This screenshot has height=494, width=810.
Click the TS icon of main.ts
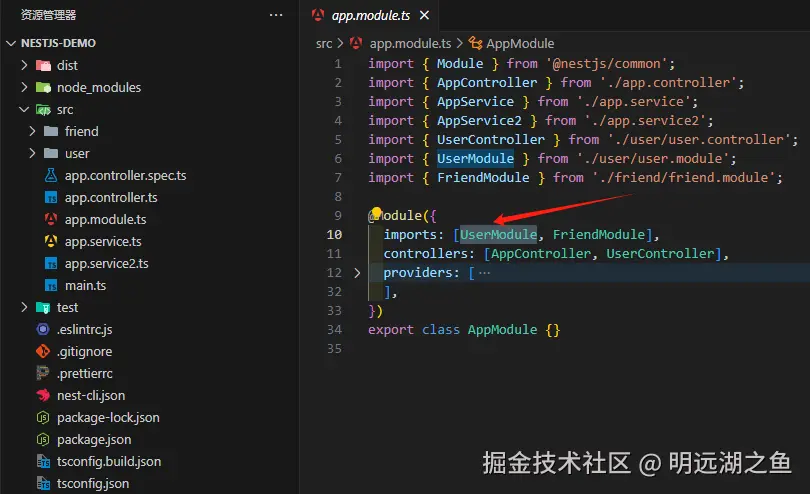point(51,285)
